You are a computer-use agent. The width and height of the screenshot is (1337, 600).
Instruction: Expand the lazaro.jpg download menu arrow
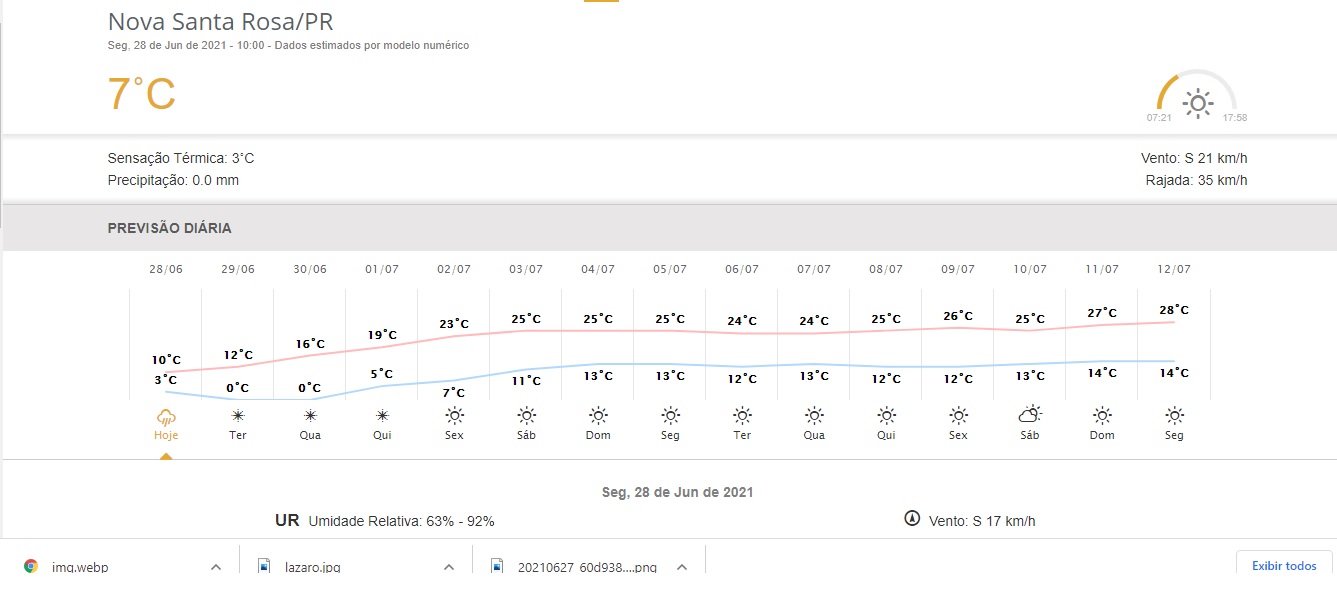click(x=449, y=567)
